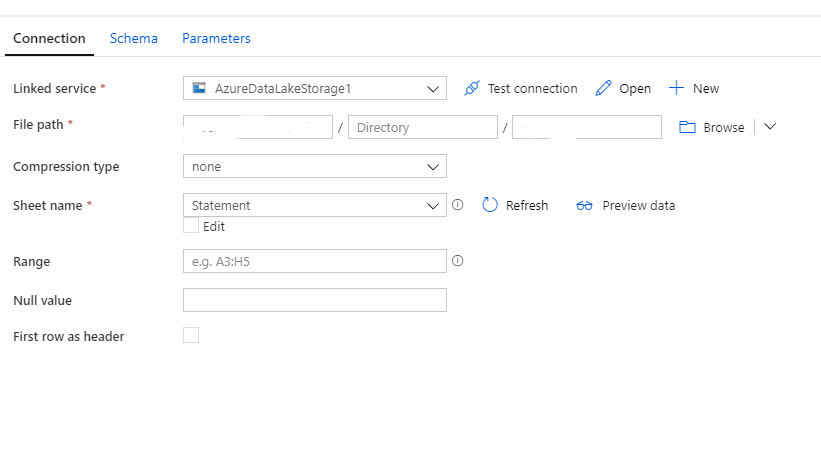This screenshot has width=821, height=449.
Task: Click the File path label
Action: (38, 125)
